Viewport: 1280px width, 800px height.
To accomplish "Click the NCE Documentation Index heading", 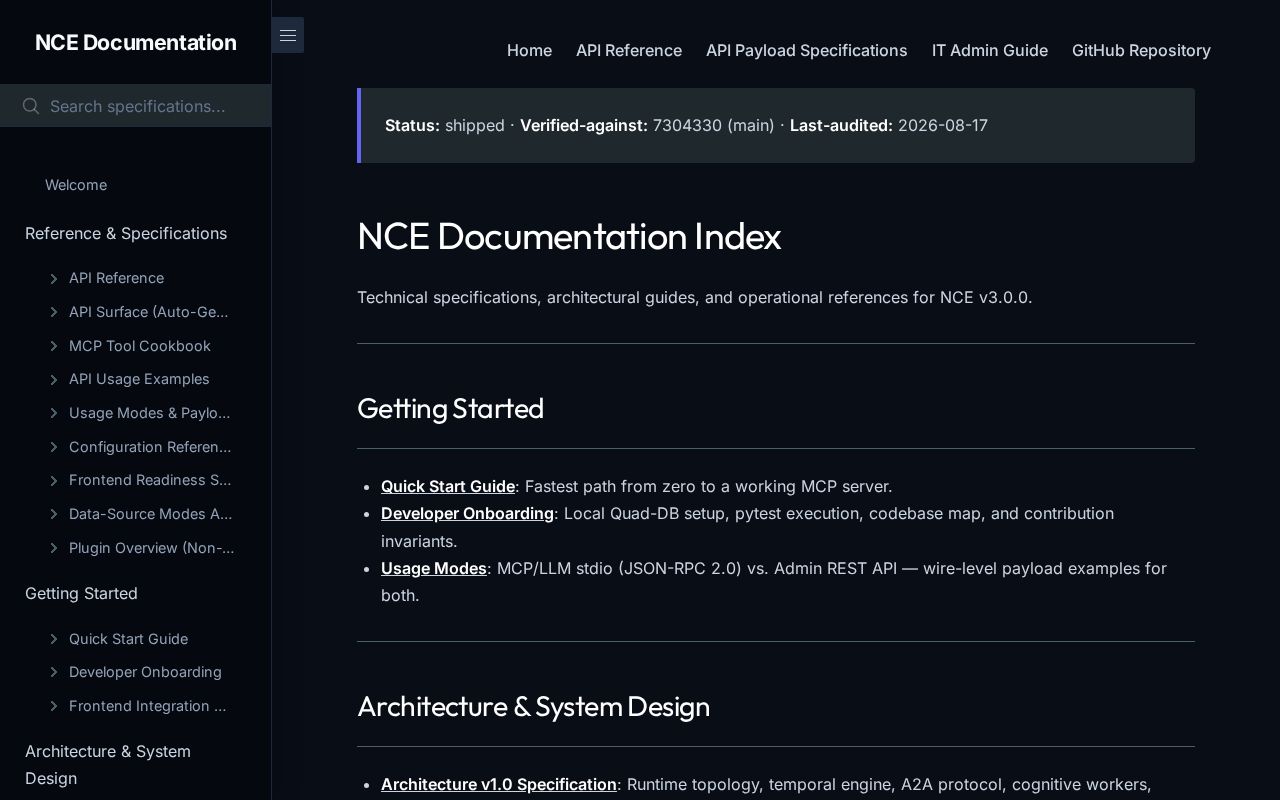I will 569,236.
